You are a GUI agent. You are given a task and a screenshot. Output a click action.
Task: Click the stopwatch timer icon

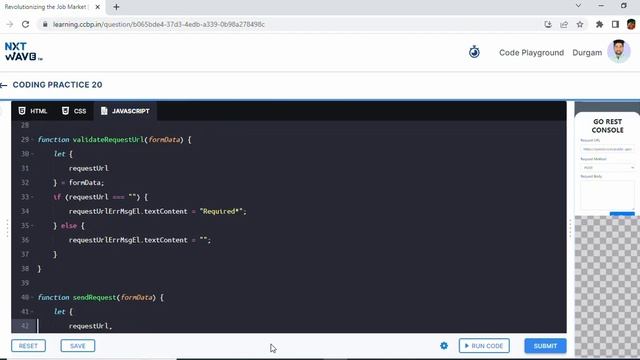(474, 52)
